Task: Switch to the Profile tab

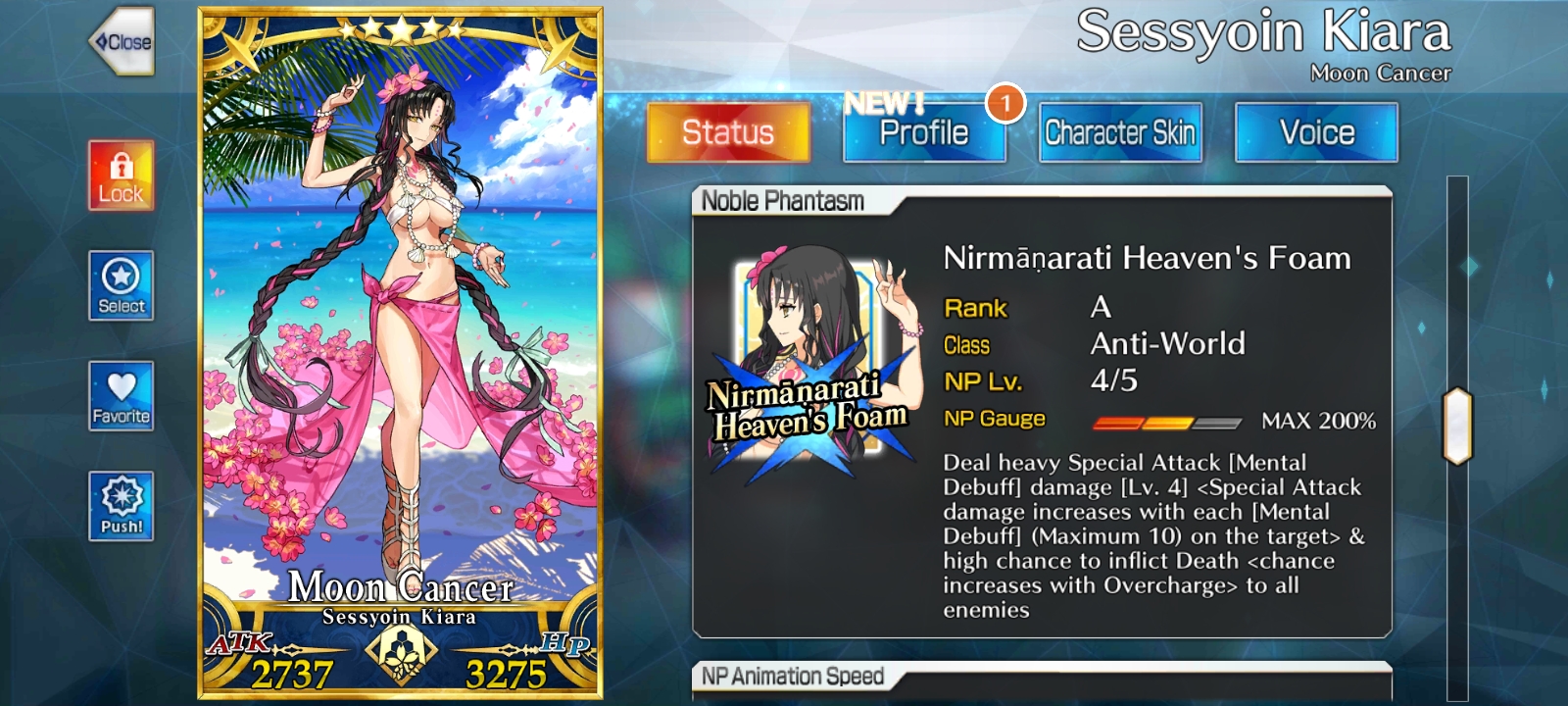Action: [x=924, y=132]
